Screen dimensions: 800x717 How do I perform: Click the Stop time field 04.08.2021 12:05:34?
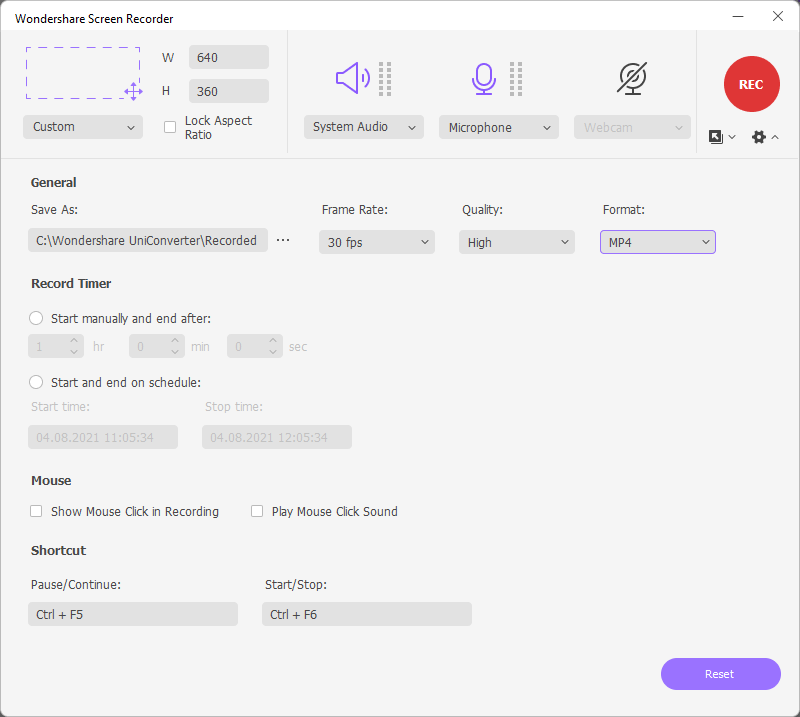coord(277,437)
